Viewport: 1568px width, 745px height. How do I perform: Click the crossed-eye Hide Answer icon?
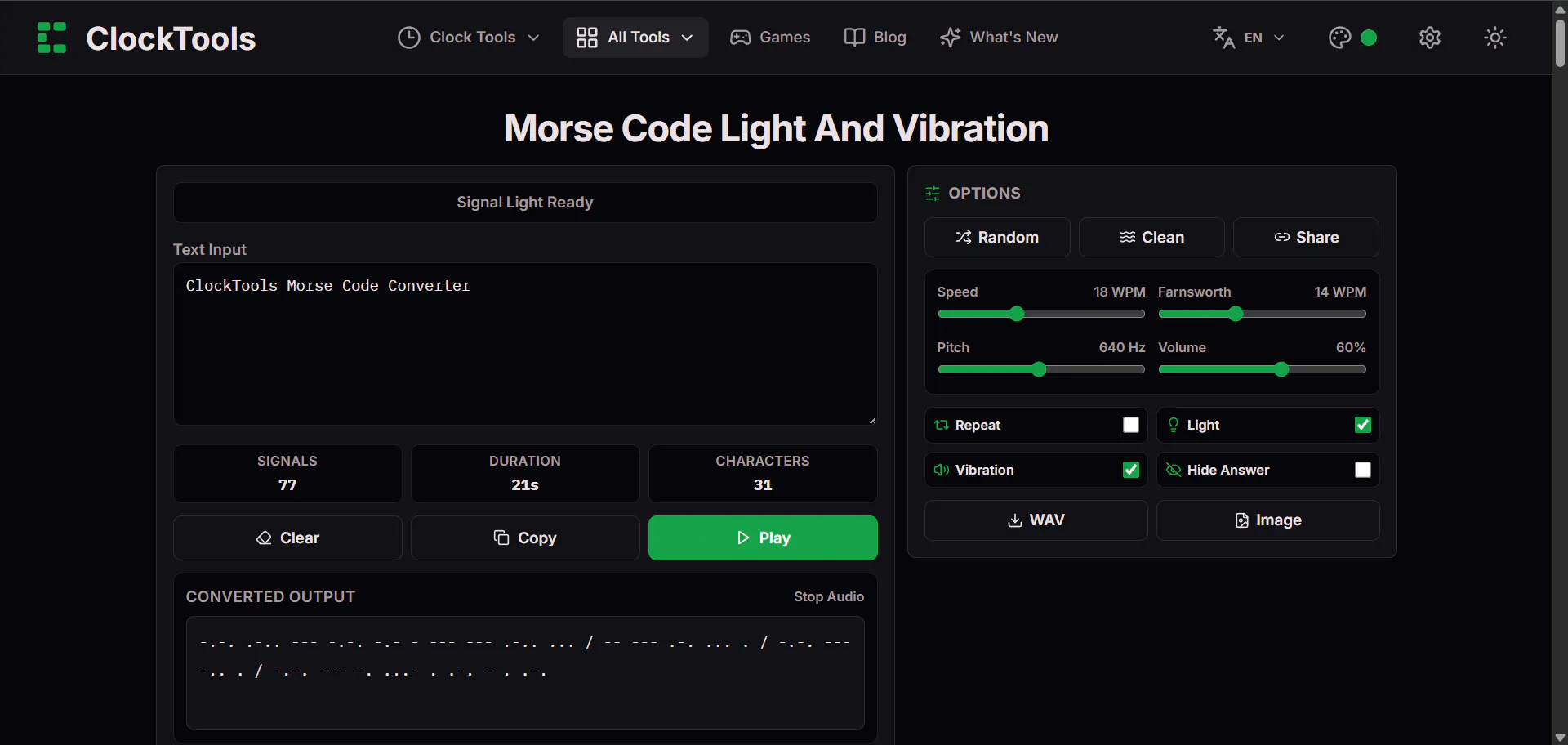tap(1174, 470)
